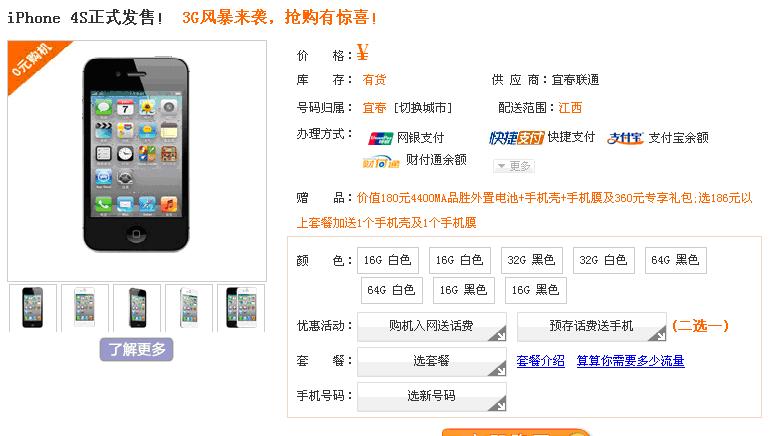
Task: Select the 32G 黑色 option
Action: point(532,260)
